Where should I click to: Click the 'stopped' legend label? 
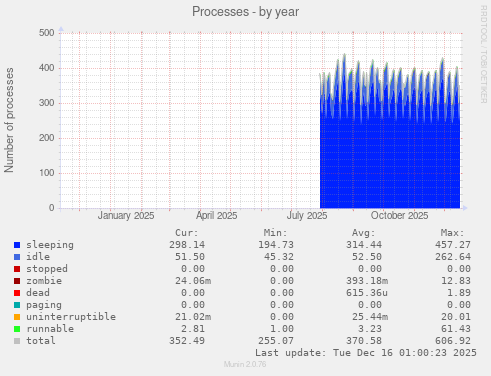click(47, 269)
